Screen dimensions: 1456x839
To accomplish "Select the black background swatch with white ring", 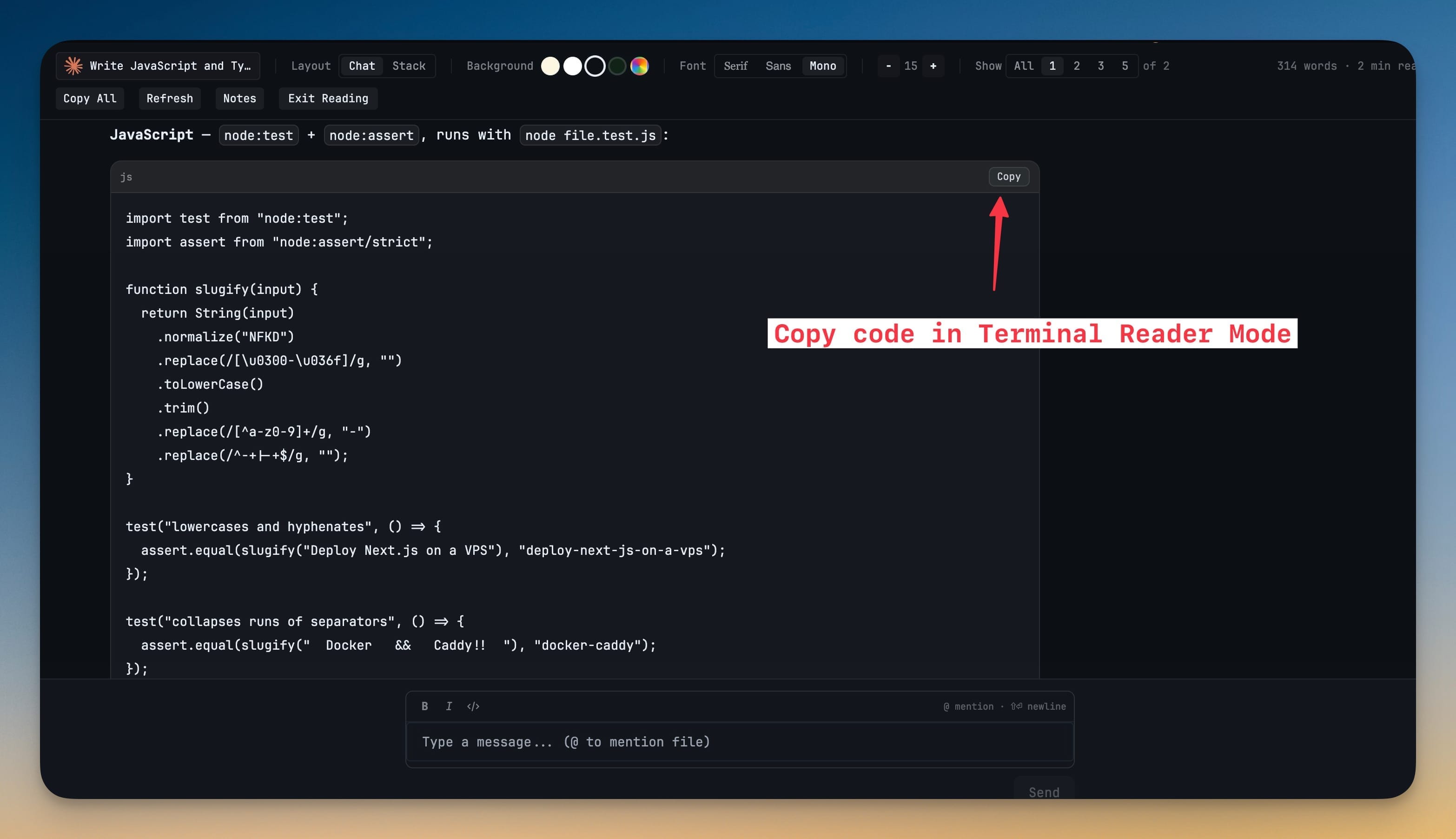I will (595, 66).
